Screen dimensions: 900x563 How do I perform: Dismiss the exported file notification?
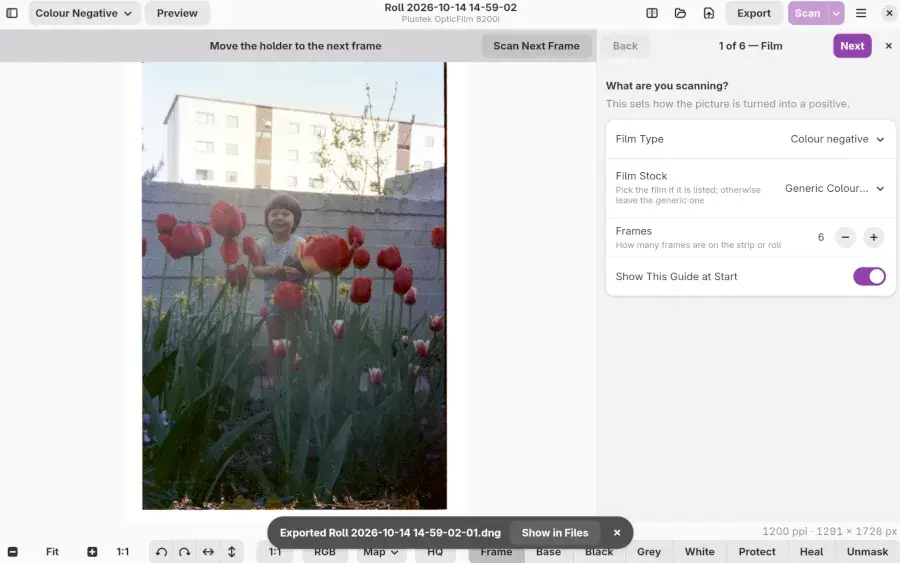[617, 533]
